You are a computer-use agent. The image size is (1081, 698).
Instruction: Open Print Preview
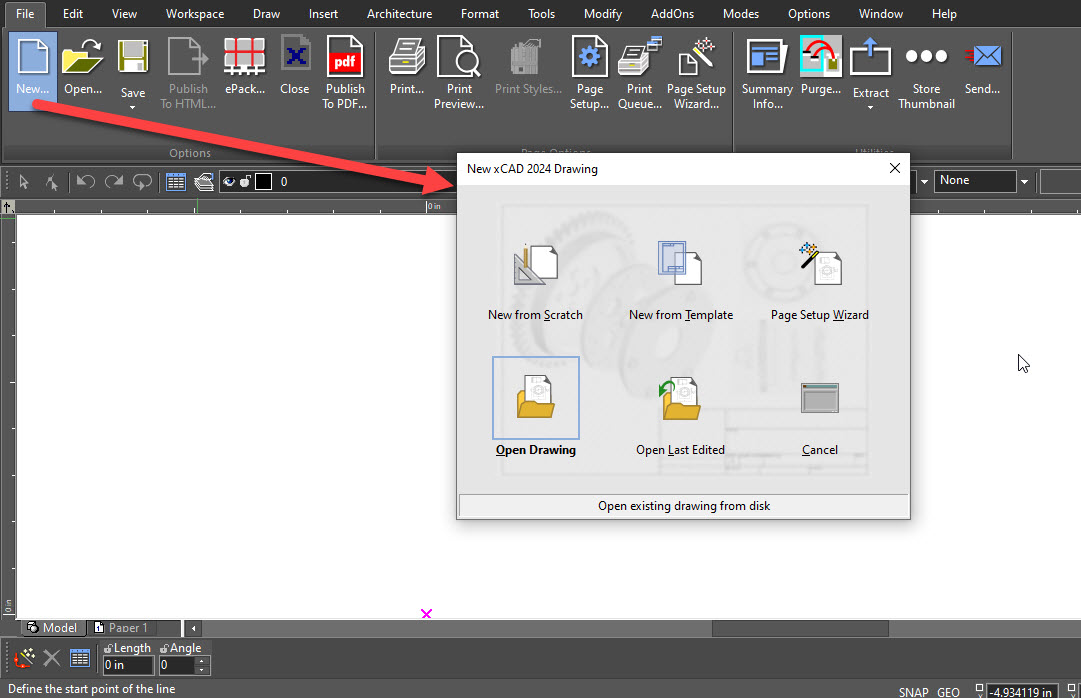coord(459,72)
